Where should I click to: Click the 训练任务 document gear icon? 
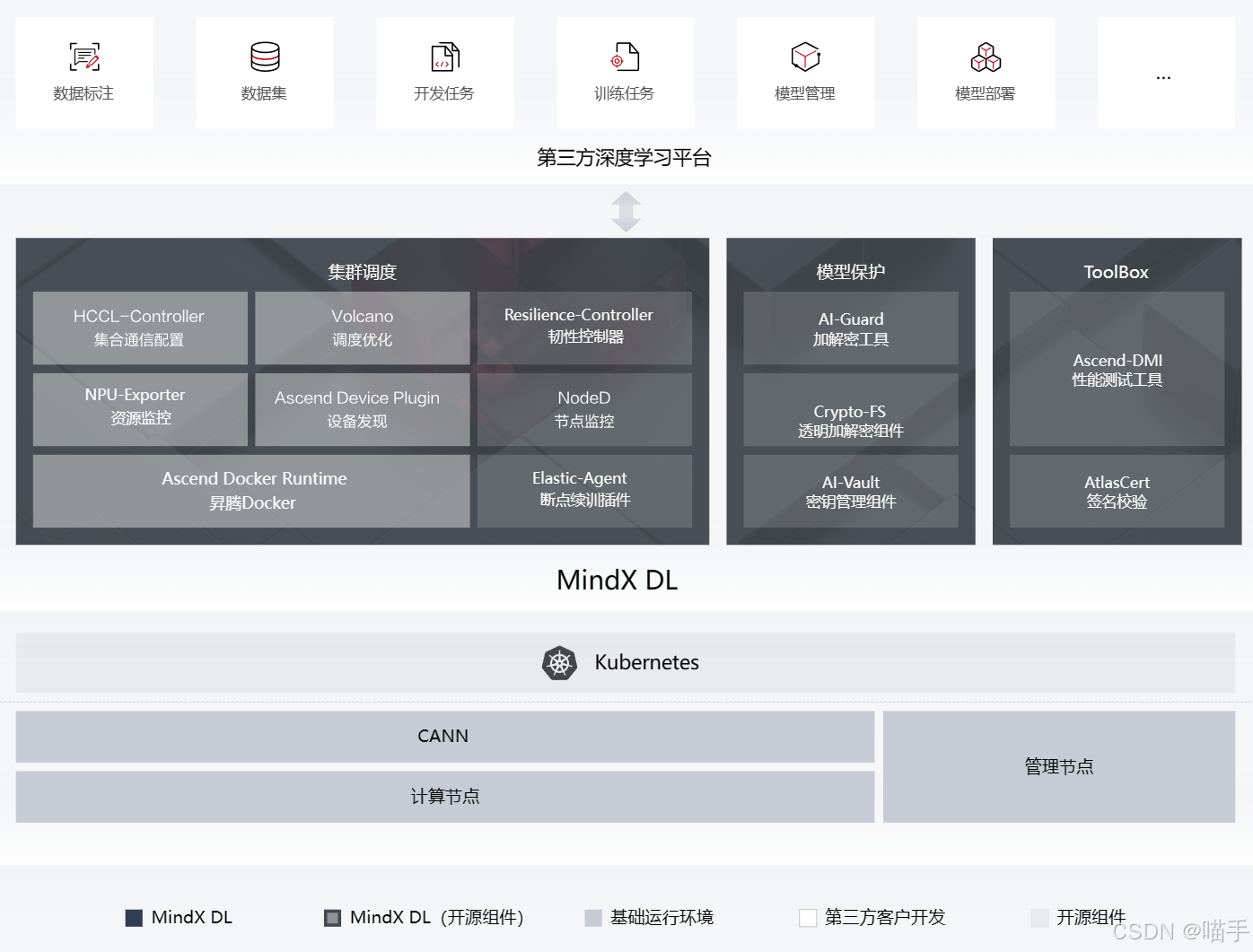[x=625, y=57]
